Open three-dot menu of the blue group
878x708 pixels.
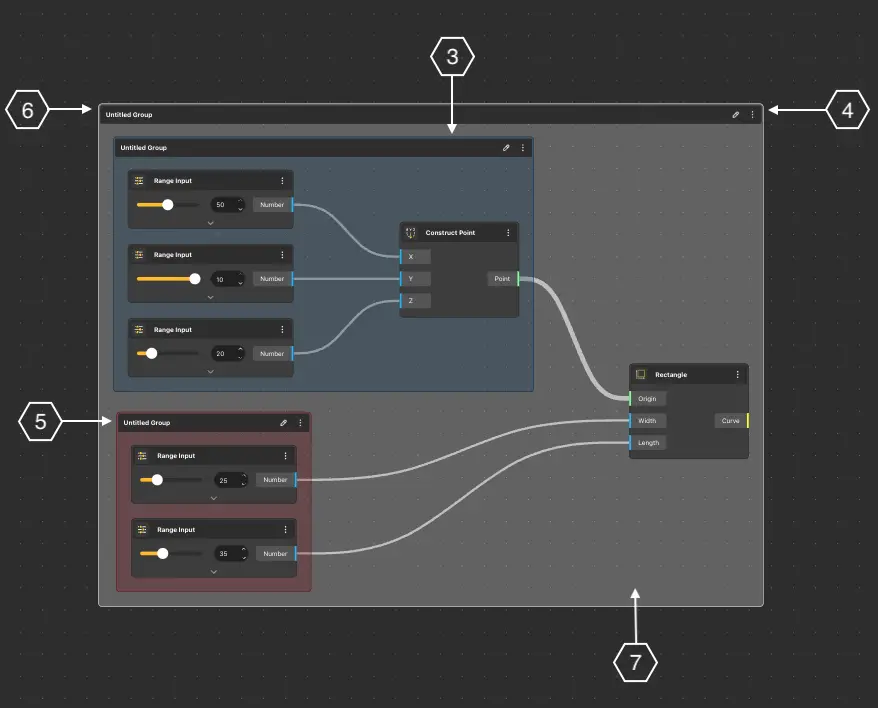tap(522, 148)
